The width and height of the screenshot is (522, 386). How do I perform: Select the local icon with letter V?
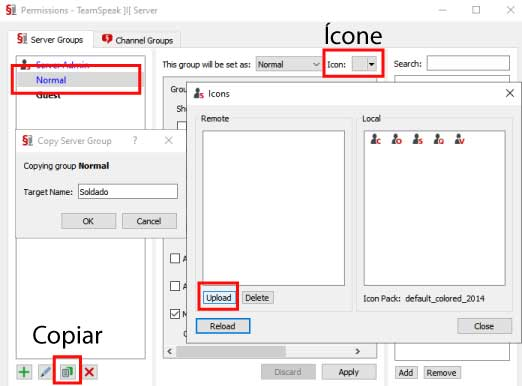[459, 139]
